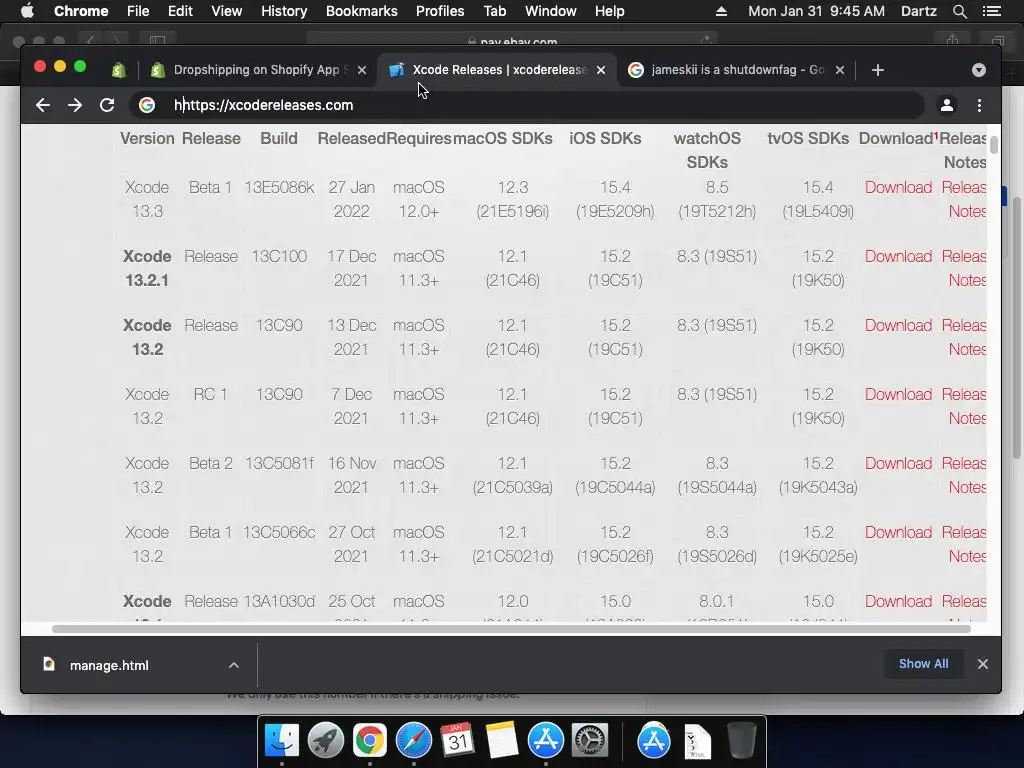Download Xcode 13.2.1 Release 13C100
The image size is (1024, 768).
coord(898,257)
